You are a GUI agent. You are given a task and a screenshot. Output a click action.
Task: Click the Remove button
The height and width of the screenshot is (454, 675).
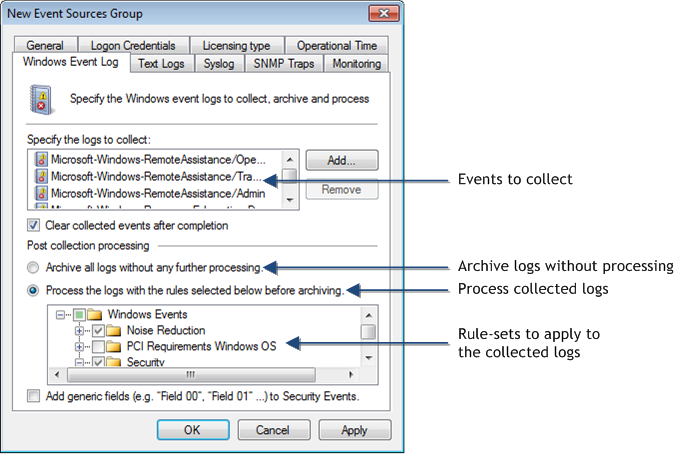pyautogui.click(x=342, y=189)
